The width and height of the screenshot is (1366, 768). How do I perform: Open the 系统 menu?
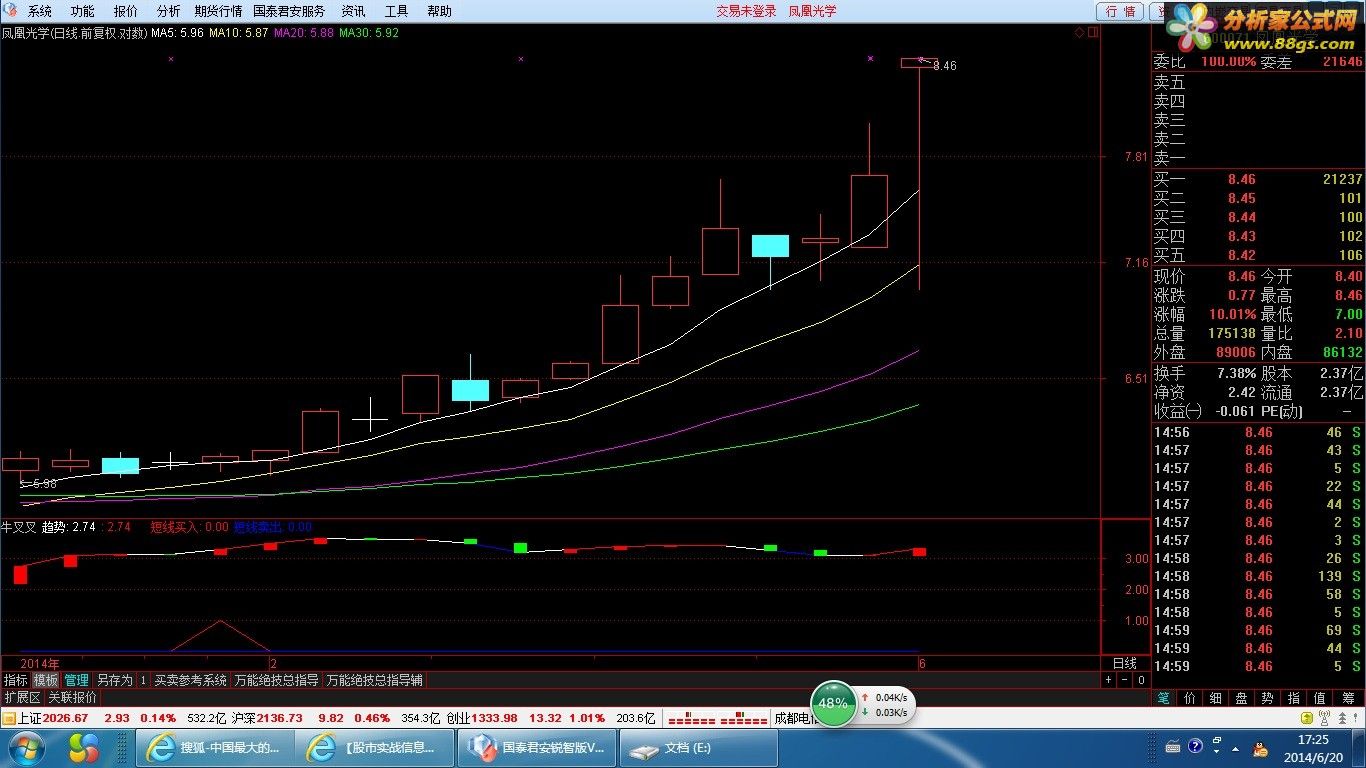coord(40,11)
